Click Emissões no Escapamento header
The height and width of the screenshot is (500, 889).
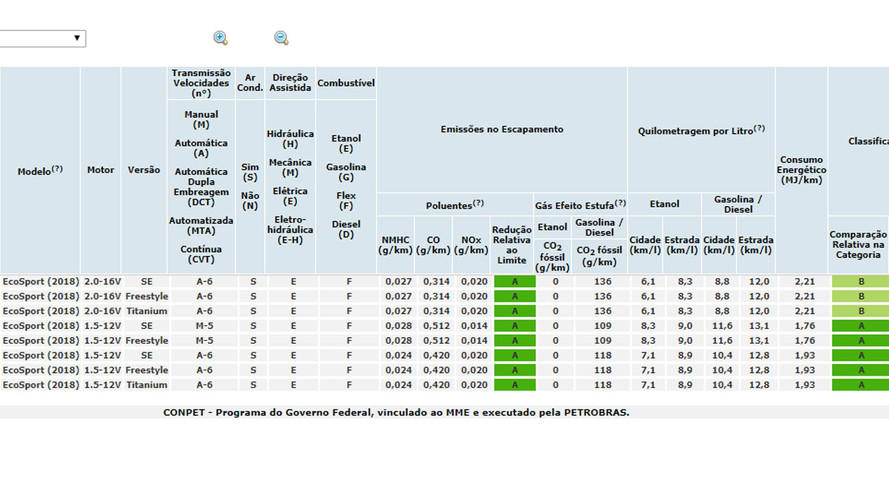[x=502, y=129]
